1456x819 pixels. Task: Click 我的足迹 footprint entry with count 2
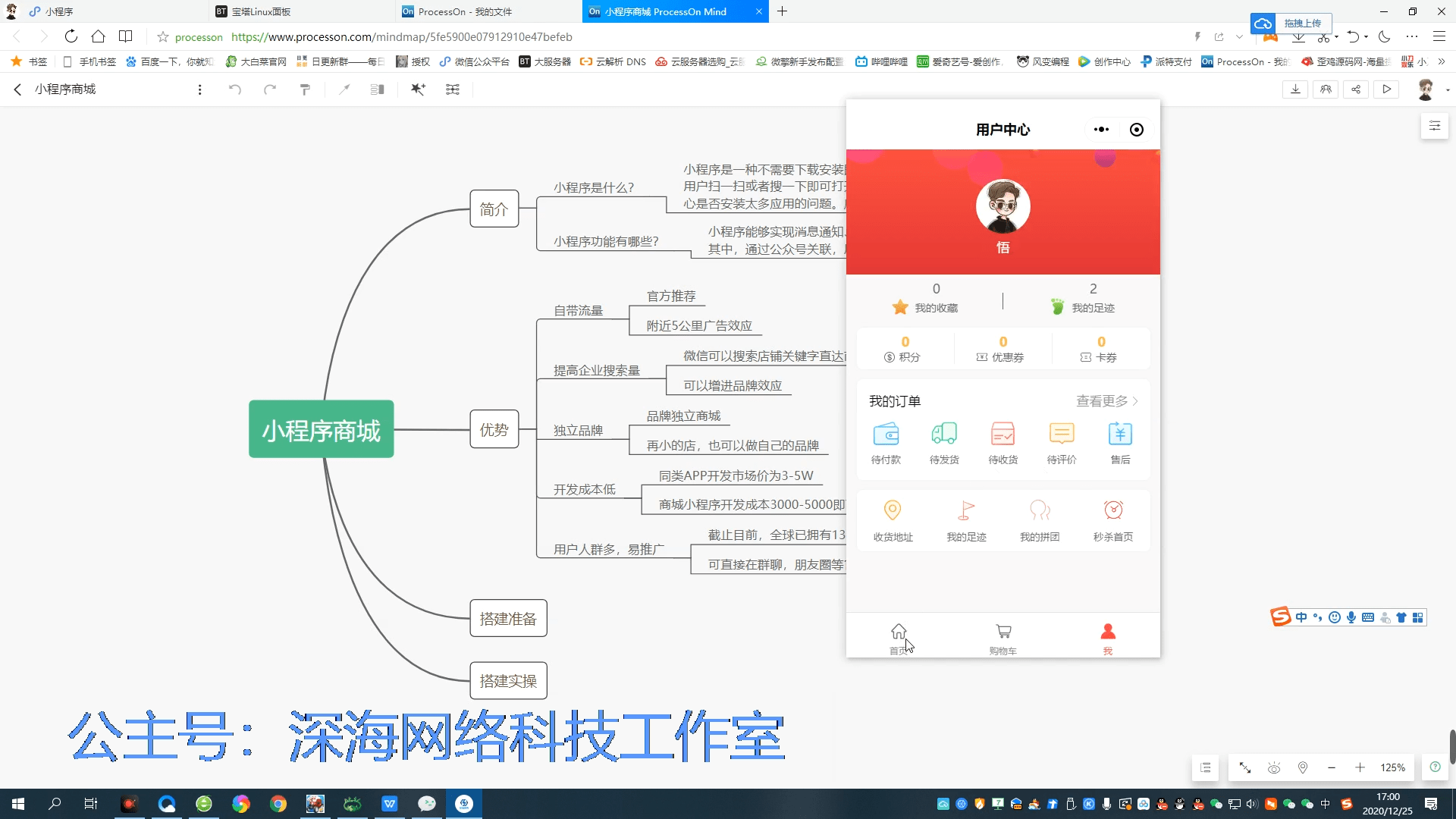pyautogui.click(x=1083, y=300)
